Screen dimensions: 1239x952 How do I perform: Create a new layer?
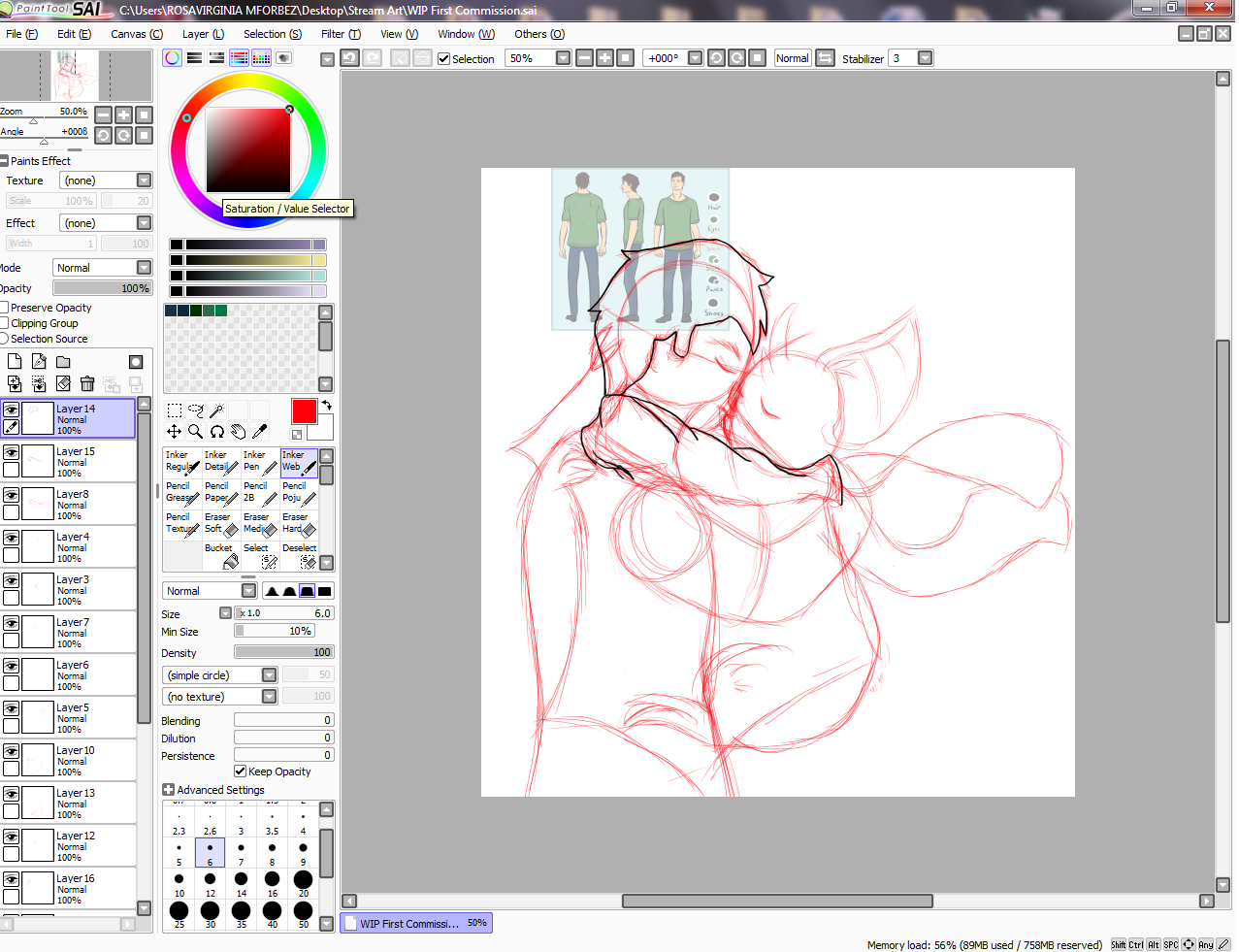[x=15, y=361]
